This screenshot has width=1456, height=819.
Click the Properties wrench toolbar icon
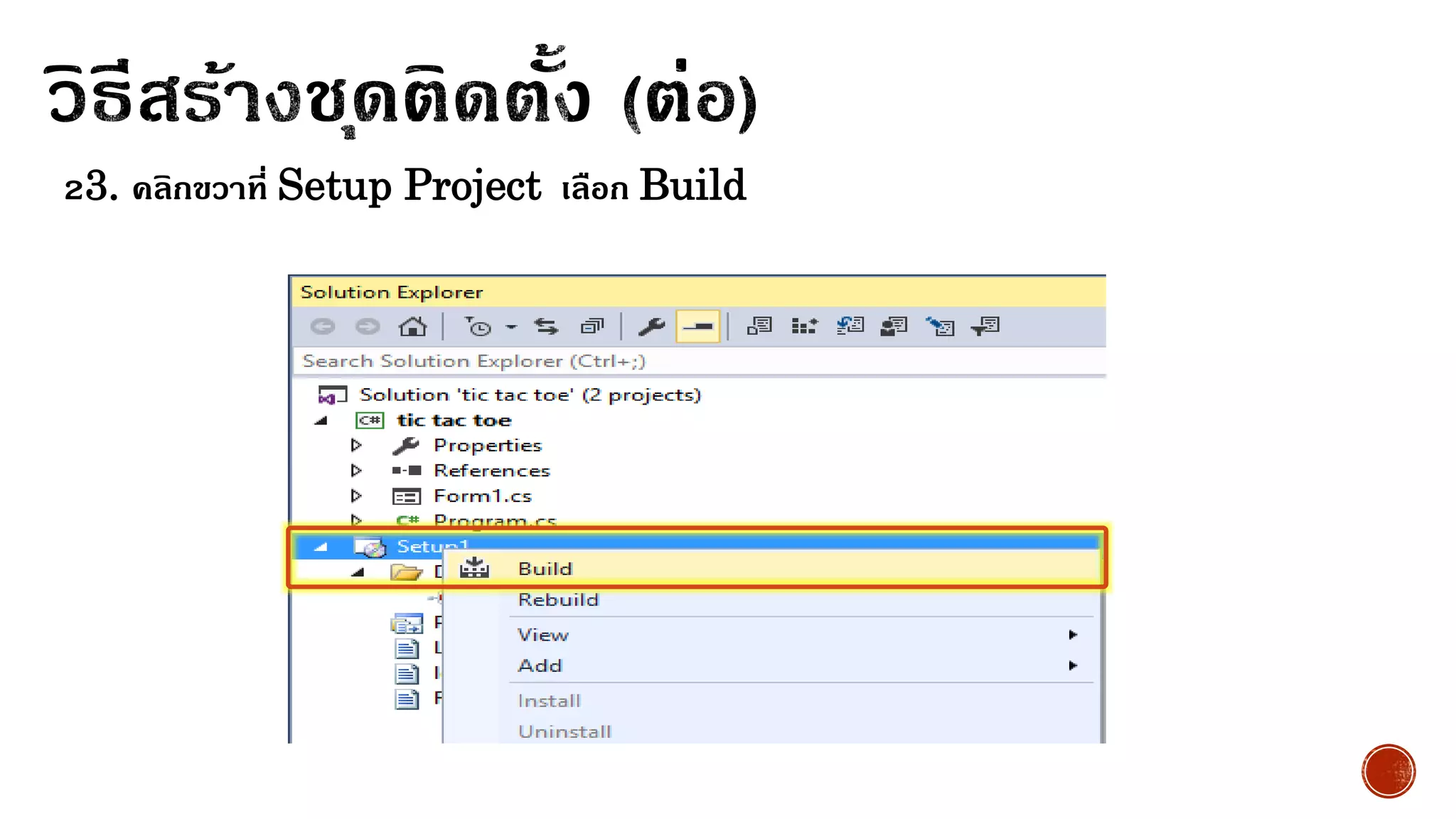click(x=651, y=327)
